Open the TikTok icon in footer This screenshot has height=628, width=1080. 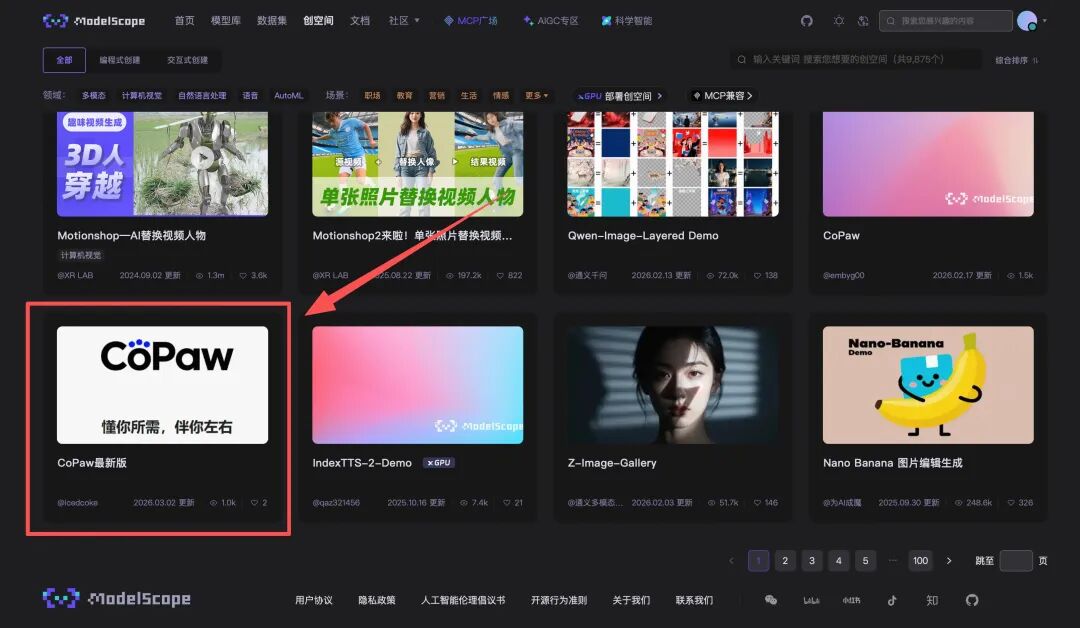pos(892,600)
